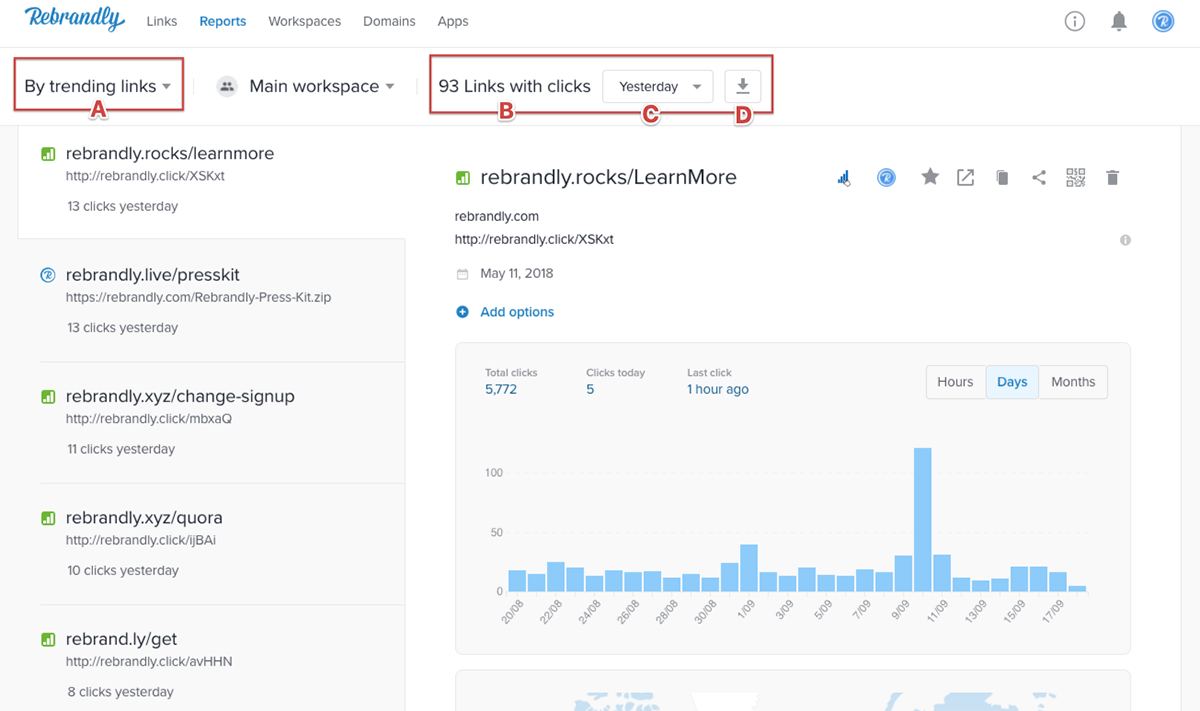Screen dimensions: 1200x711
Task: Click the 93 Links with clicks label
Action: [x=515, y=86]
